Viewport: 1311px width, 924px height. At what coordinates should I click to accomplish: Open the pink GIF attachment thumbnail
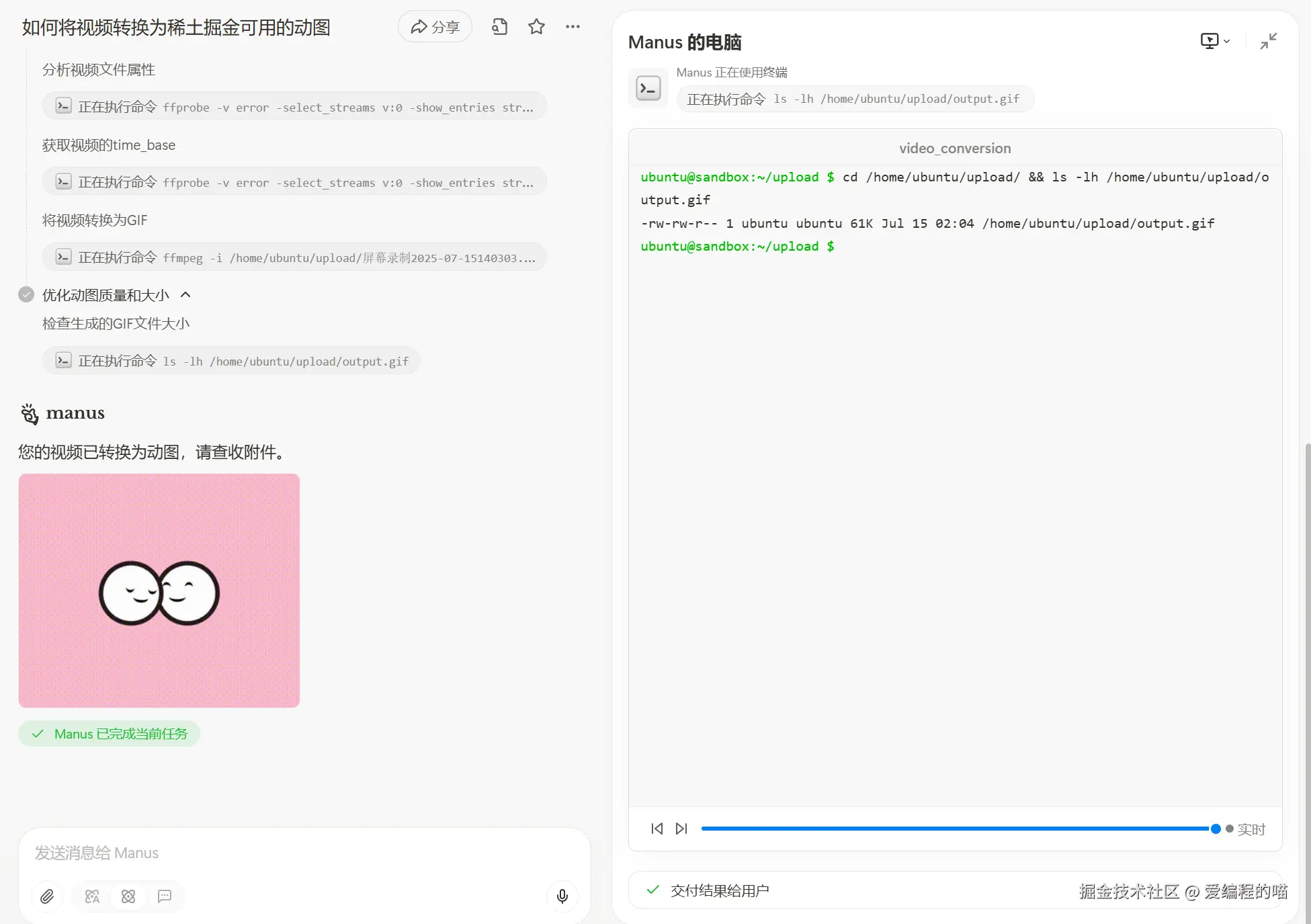159,590
